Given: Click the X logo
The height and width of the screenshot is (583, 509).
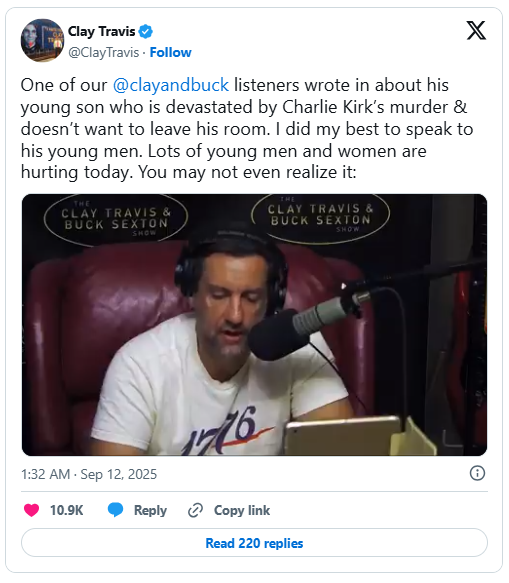Looking at the screenshot, I should (476, 30).
